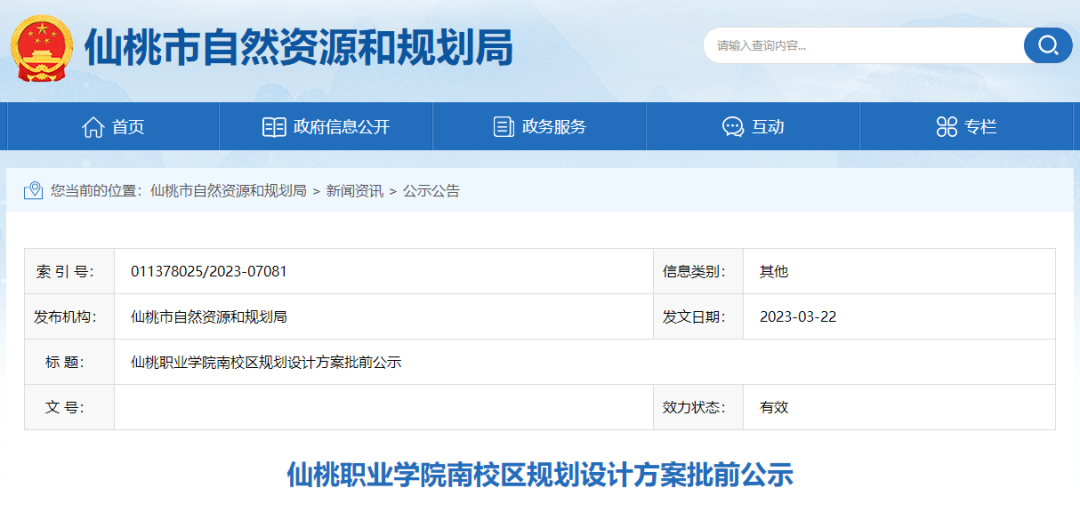Viewport: 1080px width, 512px height.
Task: Click the 您当前的位置 breadcrumb label
Action: 96,191
